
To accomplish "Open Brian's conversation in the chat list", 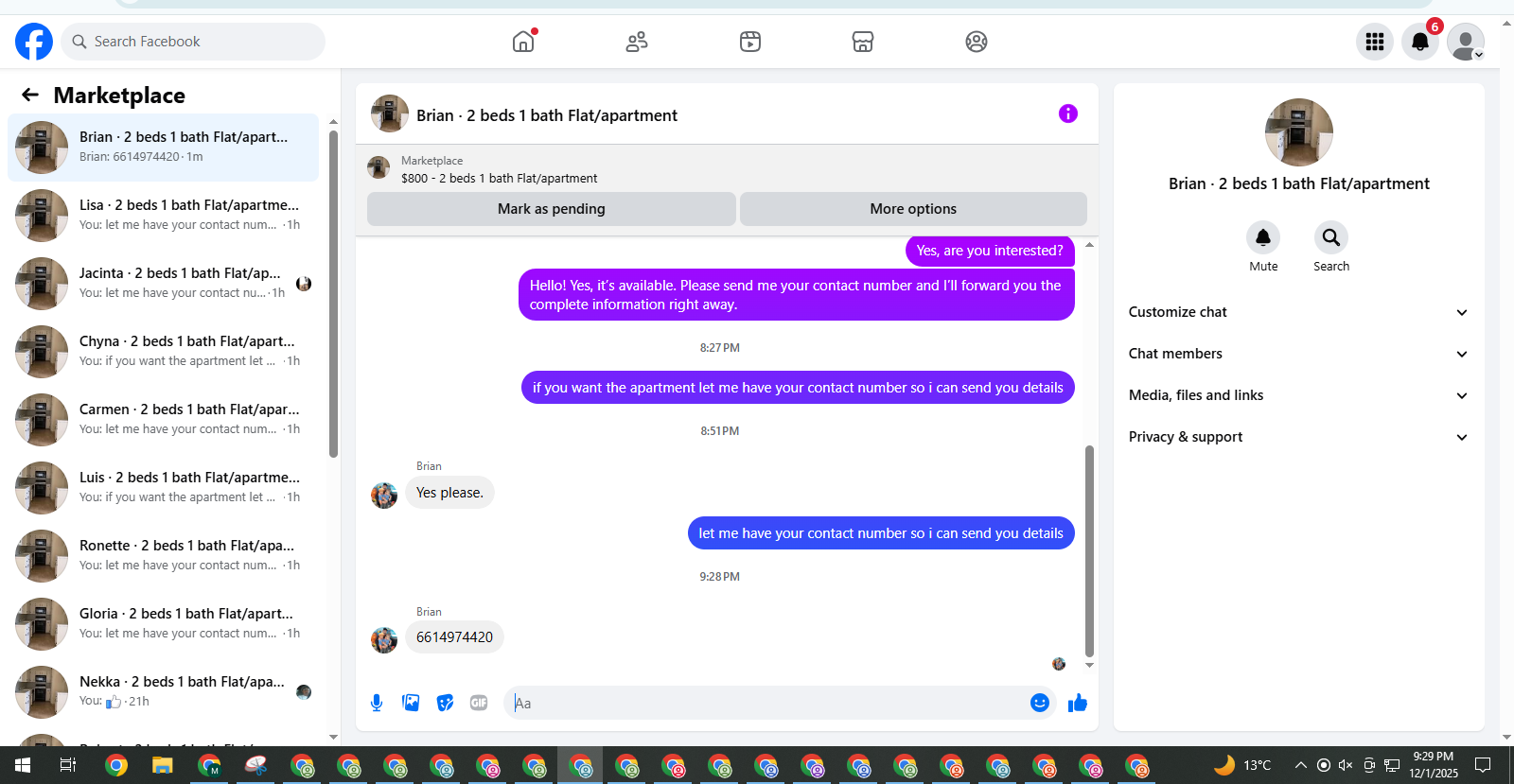I will pos(163,148).
